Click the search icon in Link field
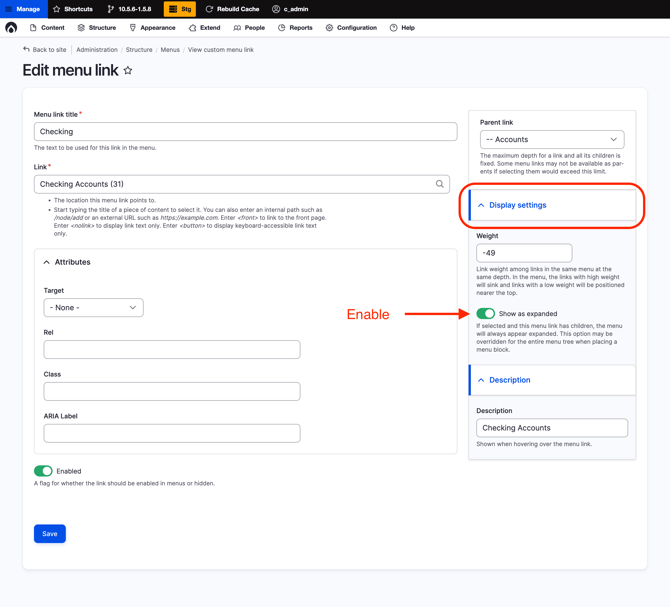 pos(439,184)
